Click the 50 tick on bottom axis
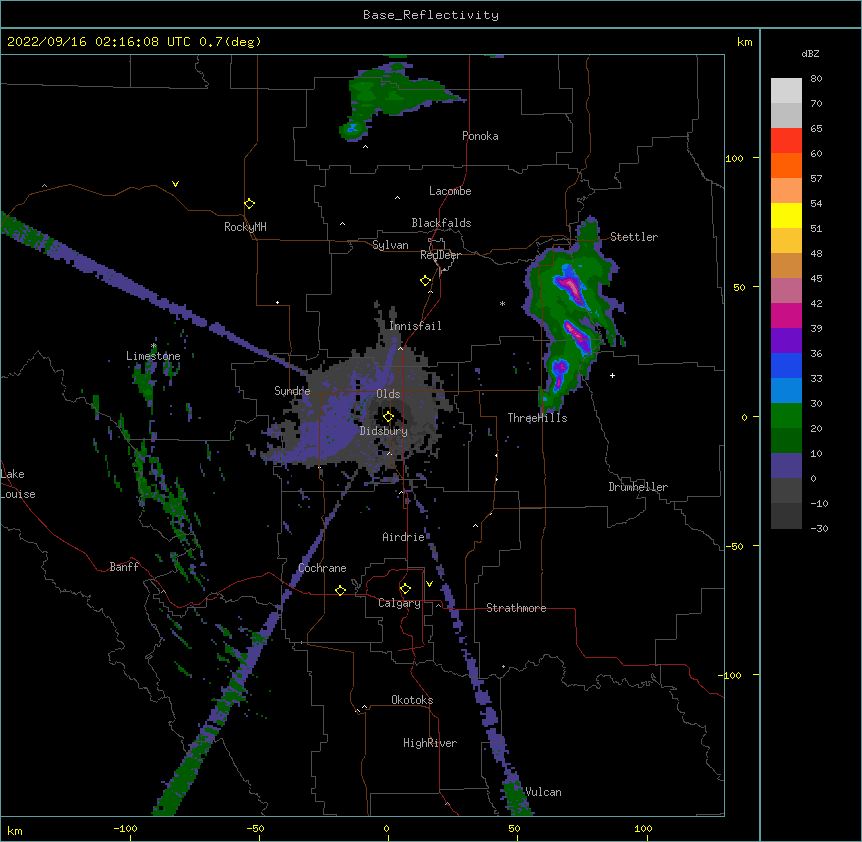This screenshot has height=842, width=862. (x=515, y=828)
